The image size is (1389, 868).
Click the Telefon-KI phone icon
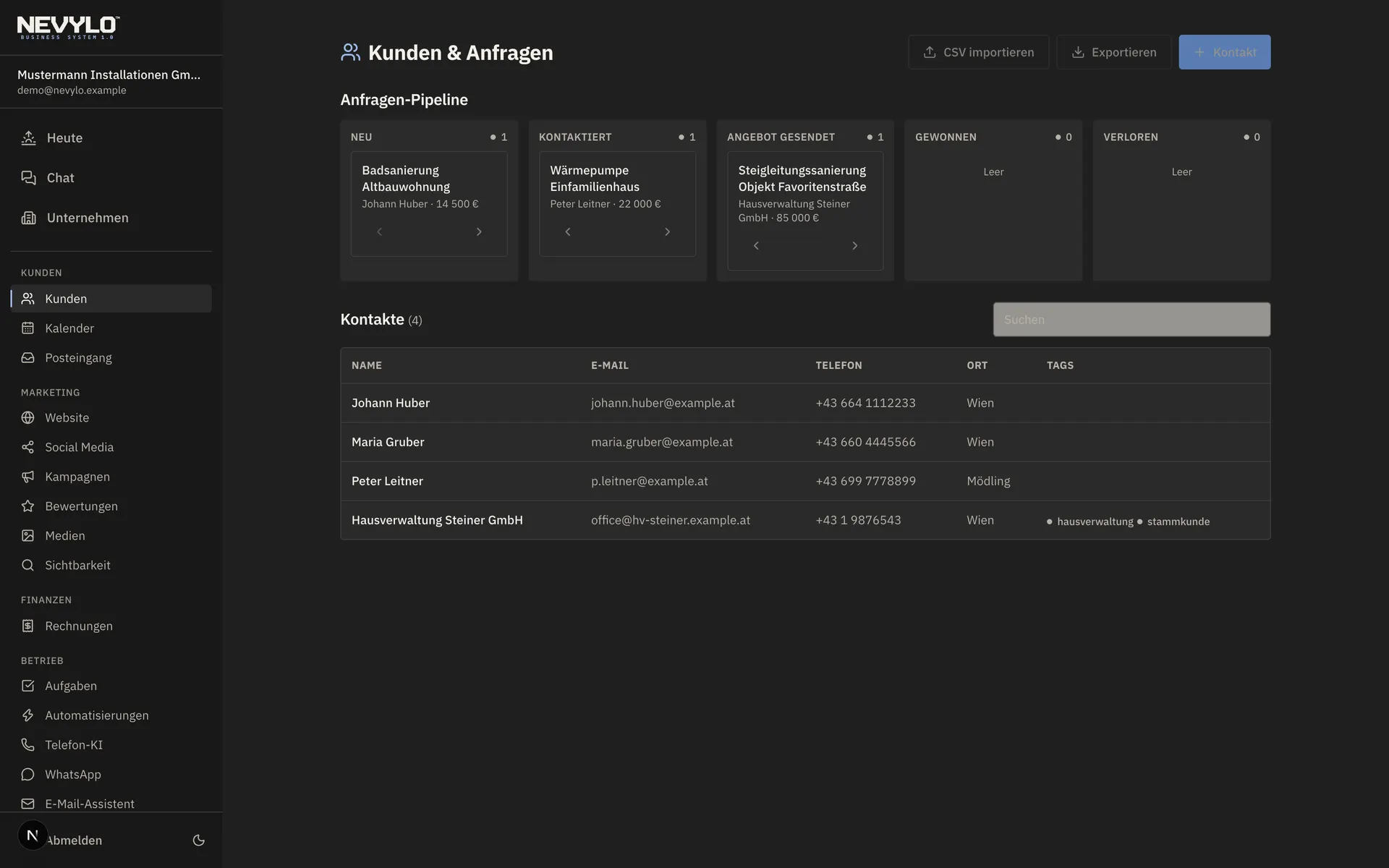[x=27, y=744]
